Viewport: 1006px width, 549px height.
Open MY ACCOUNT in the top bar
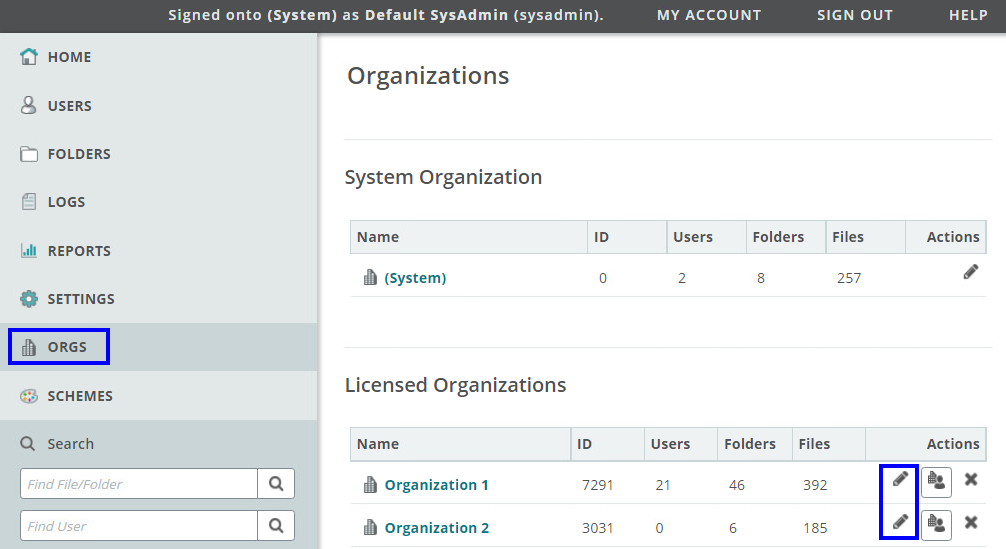coord(709,15)
